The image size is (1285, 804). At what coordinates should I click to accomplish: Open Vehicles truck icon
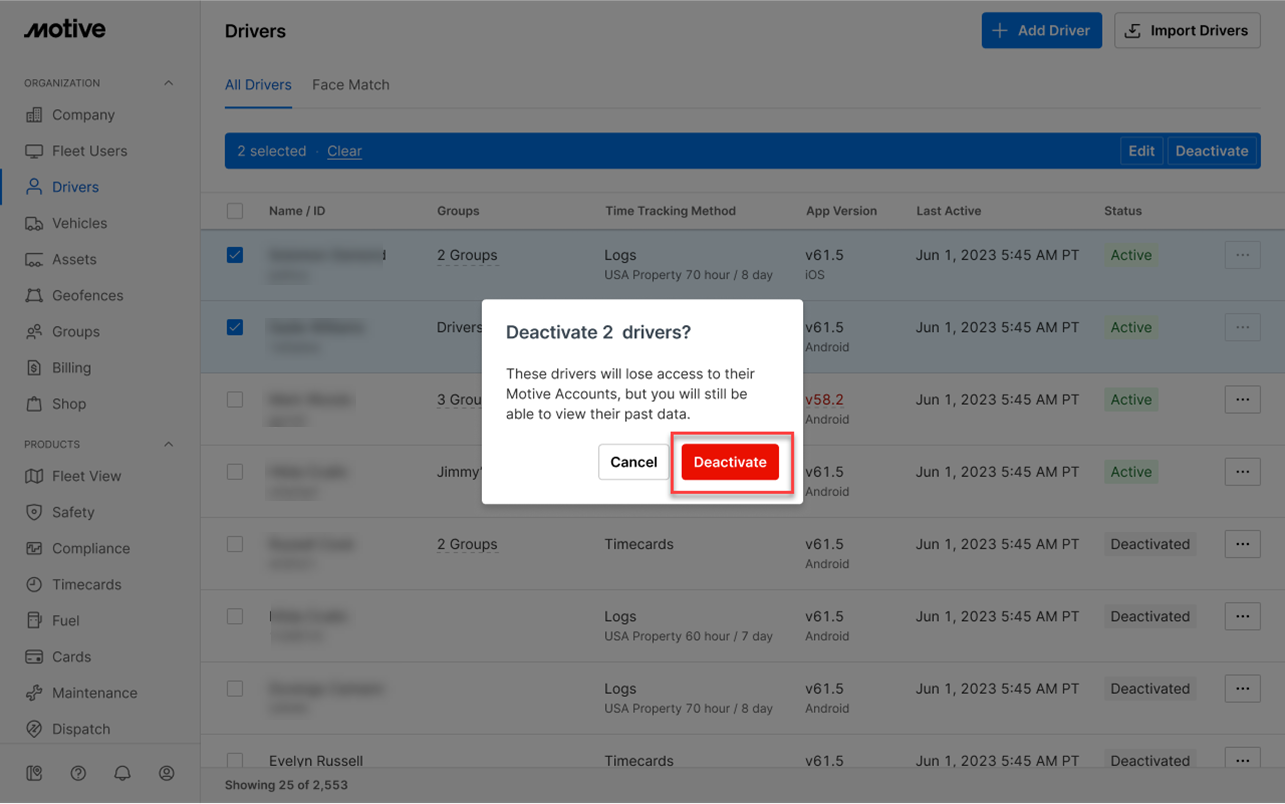tap(34, 223)
